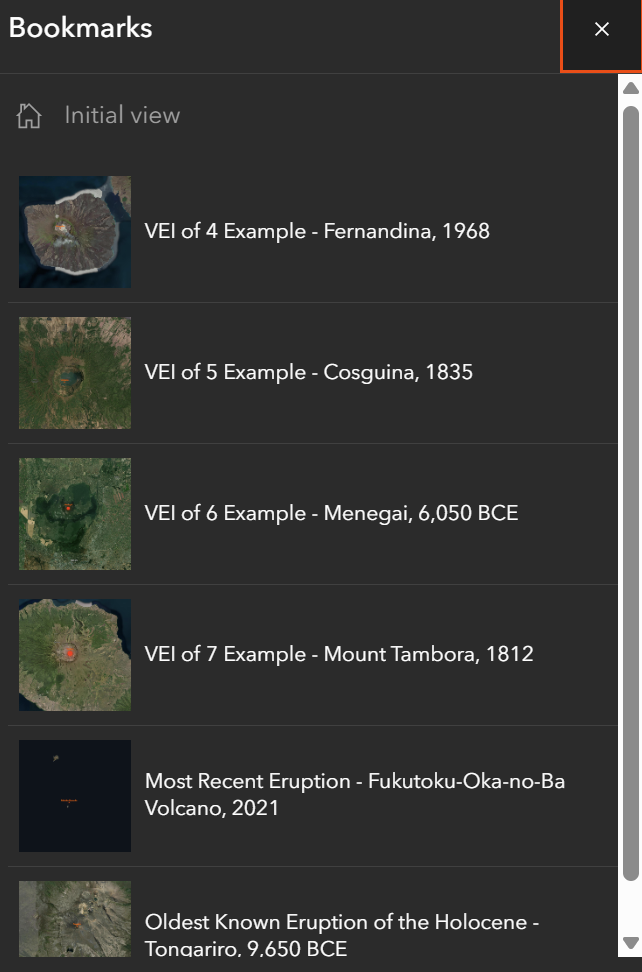Click the dark Fukutoku-Oka-no-Ba thumbnail

pyautogui.click(x=75, y=796)
